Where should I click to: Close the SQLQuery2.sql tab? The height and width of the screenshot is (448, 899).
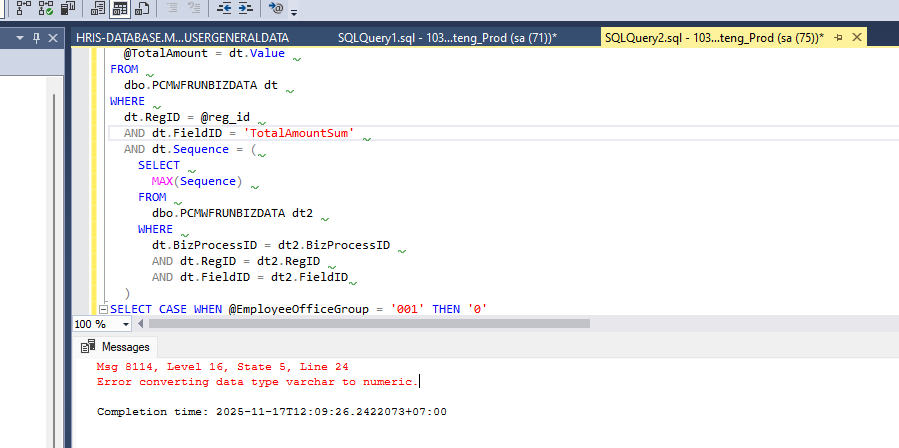point(856,37)
